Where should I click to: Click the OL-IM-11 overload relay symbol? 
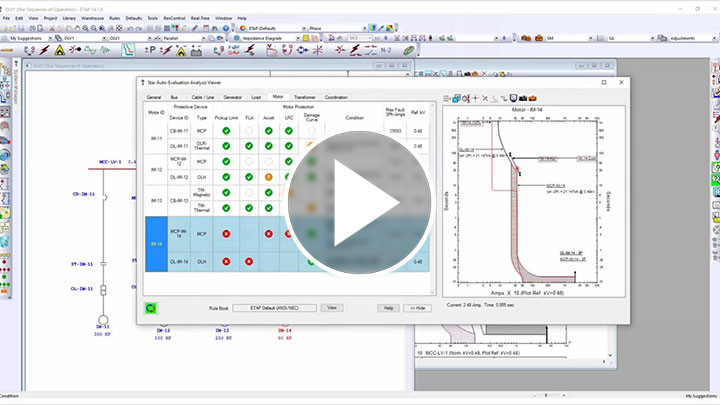pos(103,290)
